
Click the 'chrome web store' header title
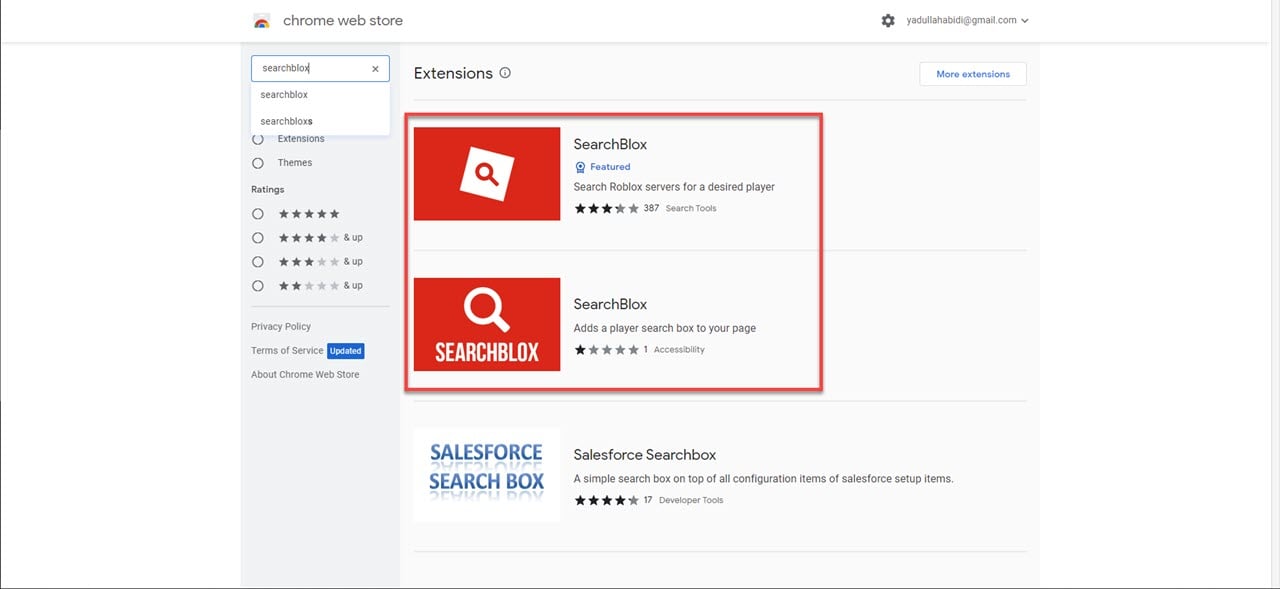pyautogui.click(x=343, y=20)
